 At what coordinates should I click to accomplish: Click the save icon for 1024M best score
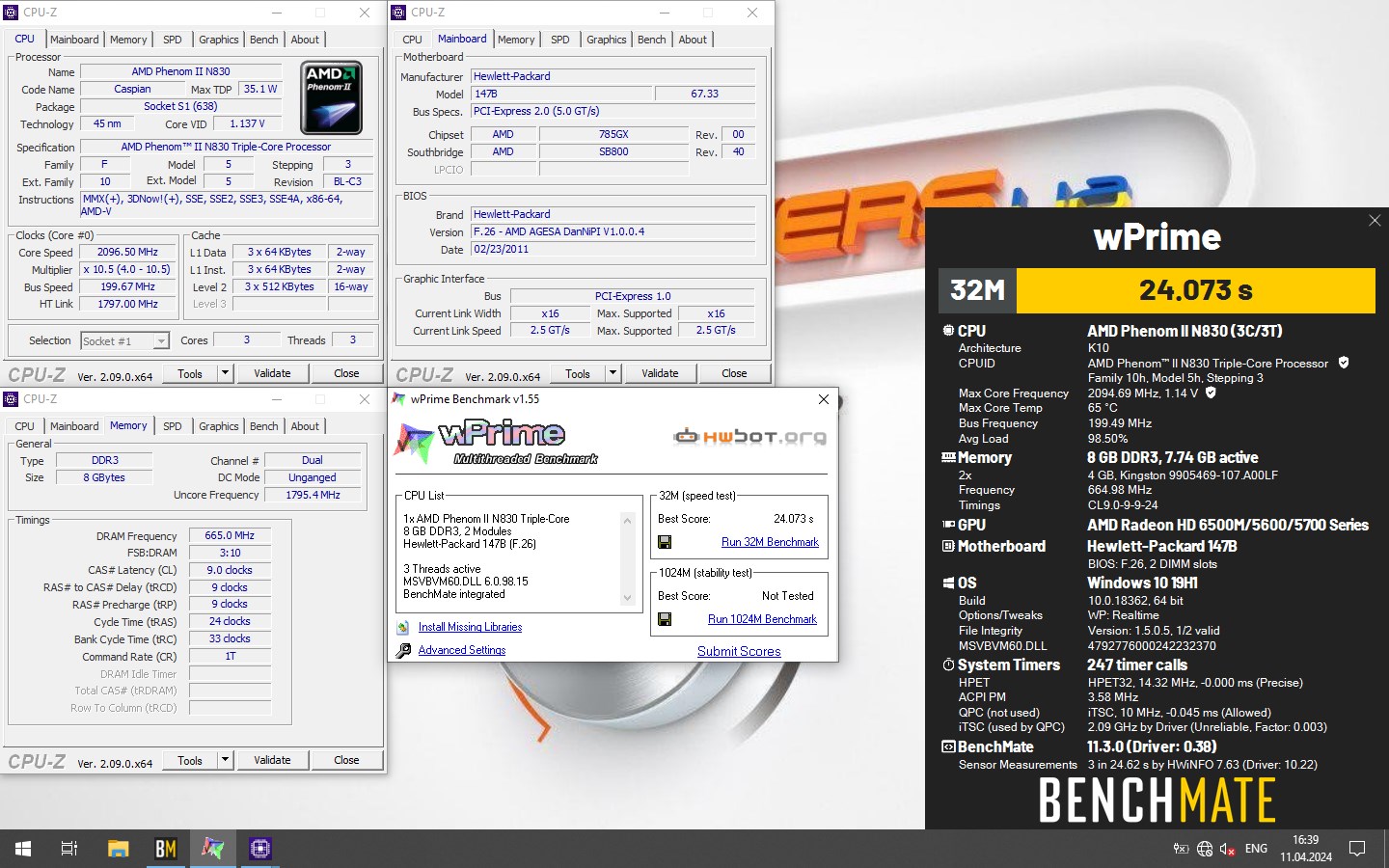click(x=665, y=619)
